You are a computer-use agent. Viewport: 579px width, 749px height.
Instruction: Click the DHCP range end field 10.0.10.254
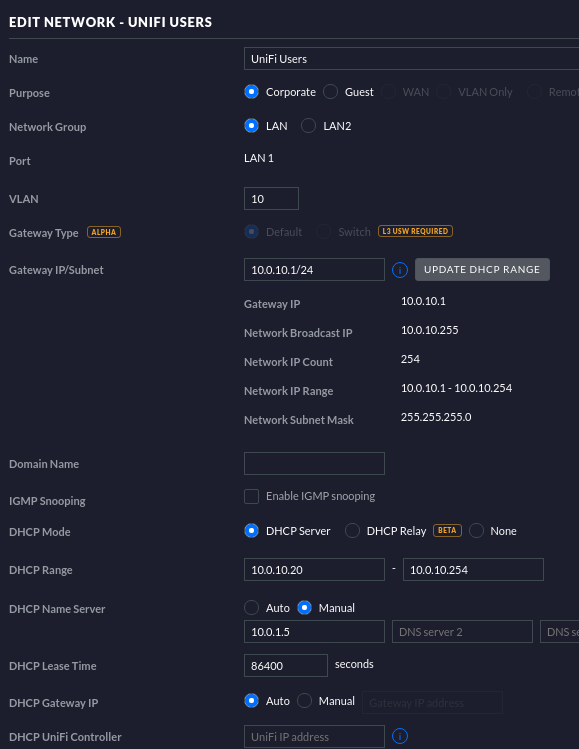(473, 569)
